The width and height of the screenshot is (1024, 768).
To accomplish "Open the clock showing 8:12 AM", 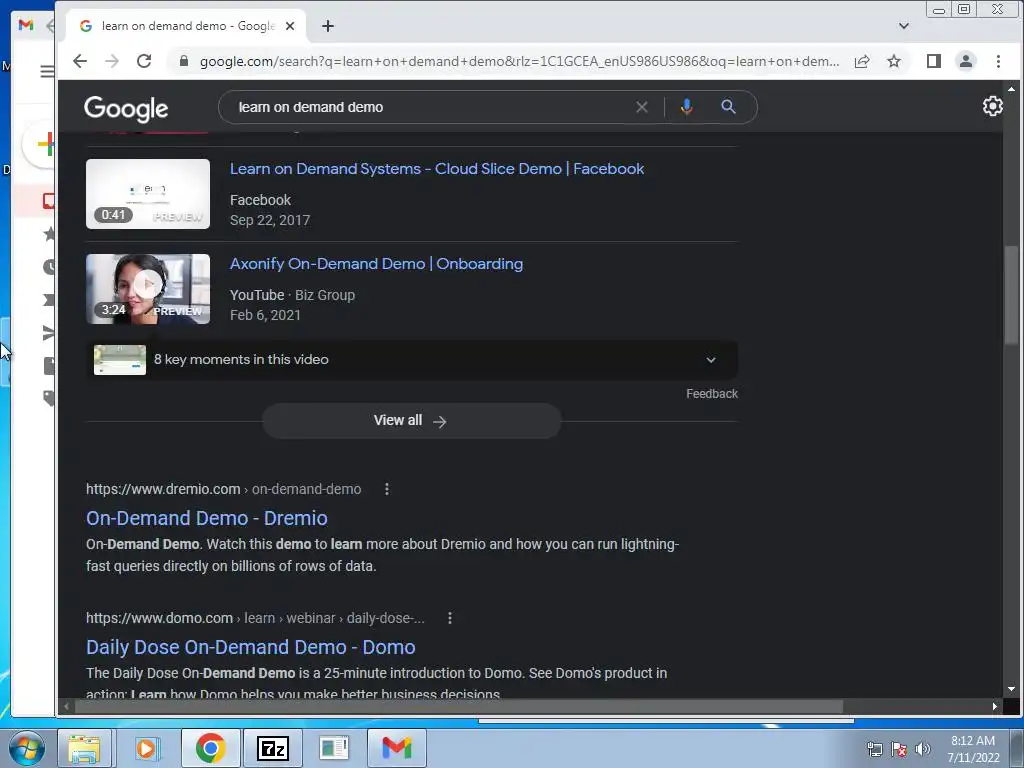I will click(x=973, y=749).
